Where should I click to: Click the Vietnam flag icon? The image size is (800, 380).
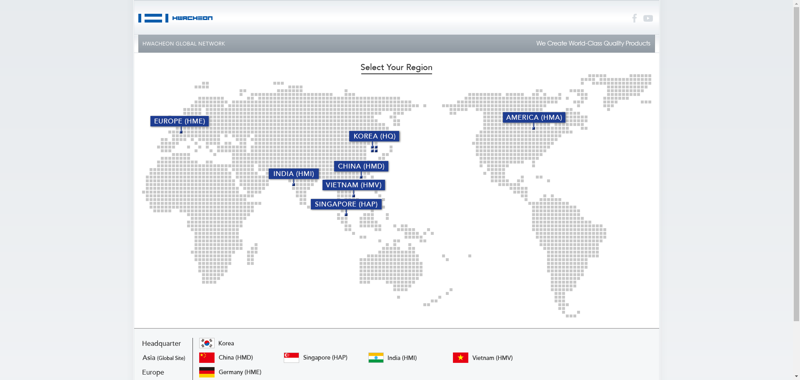460,358
